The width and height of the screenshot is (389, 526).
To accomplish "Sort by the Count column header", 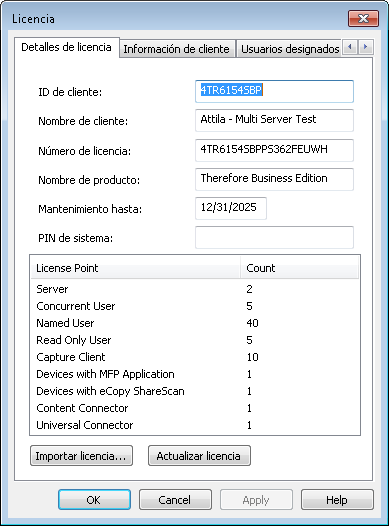I will [x=299, y=268].
